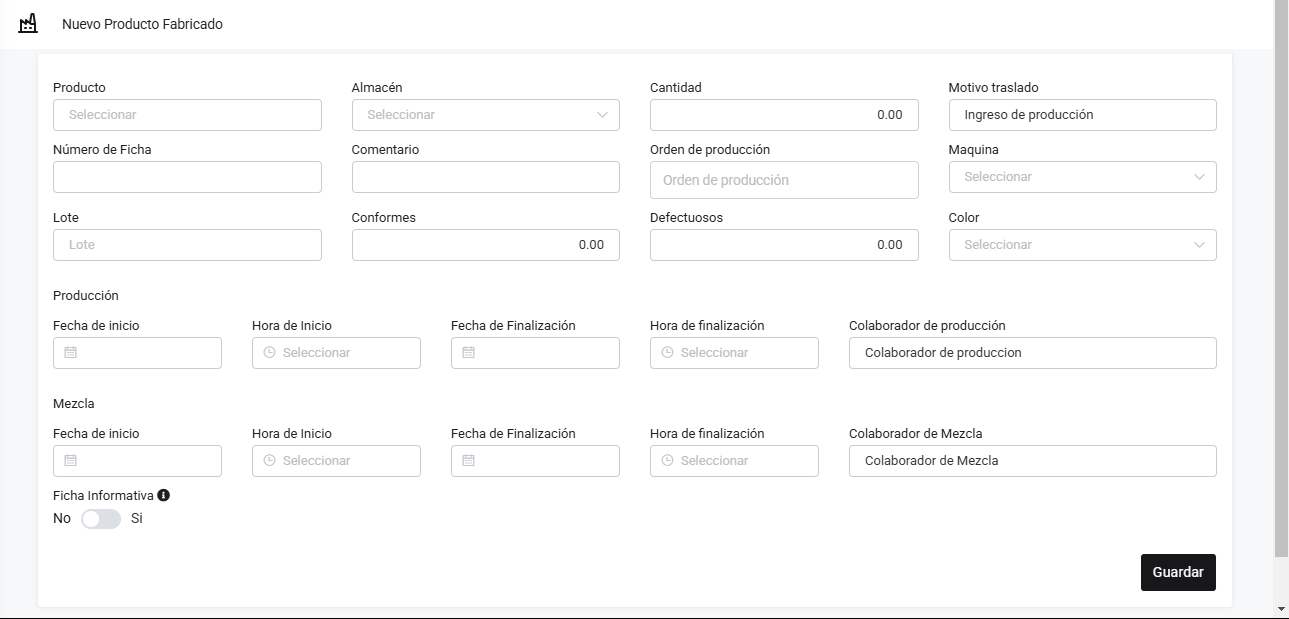
Task: Click the factory icon in the header
Action: (28, 23)
